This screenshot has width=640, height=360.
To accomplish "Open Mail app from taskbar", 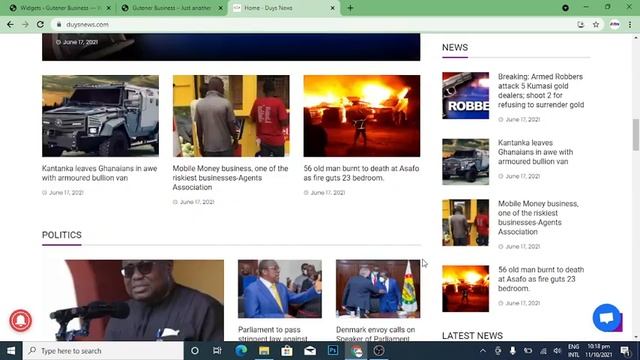I will click(x=310, y=351).
